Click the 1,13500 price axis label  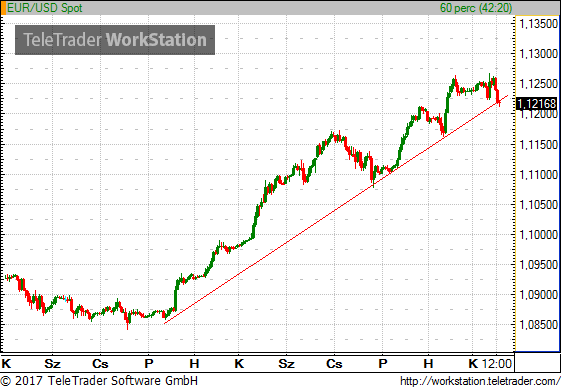538,24
